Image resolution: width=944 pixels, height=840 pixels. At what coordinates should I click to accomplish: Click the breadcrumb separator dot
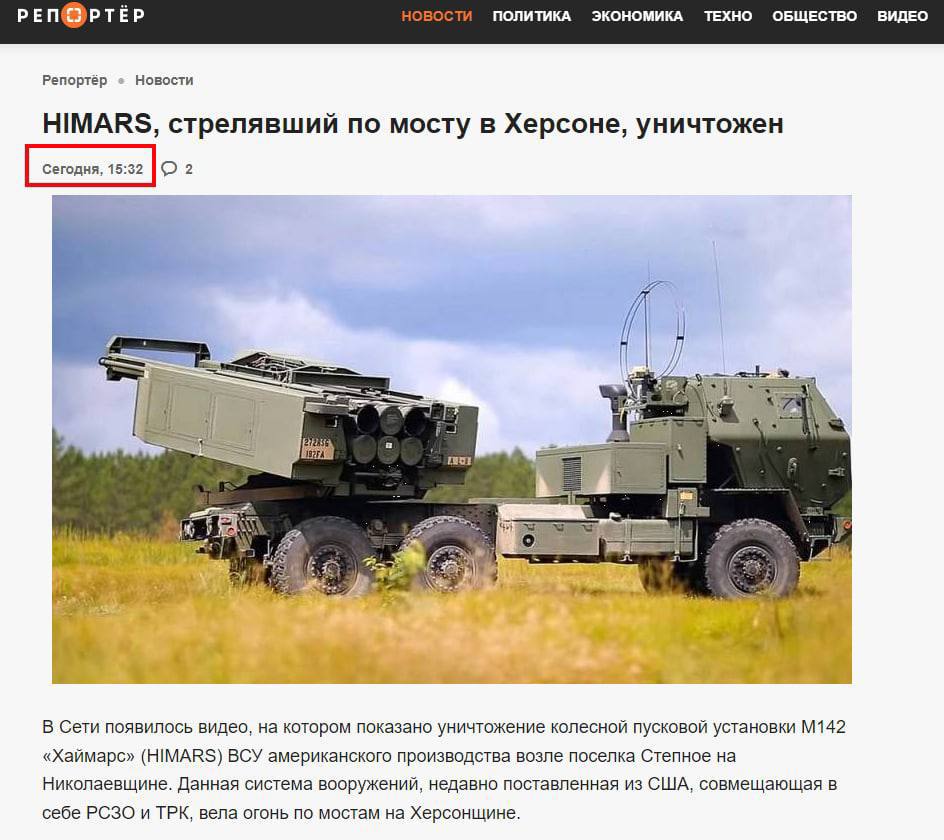(x=121, y=81)
